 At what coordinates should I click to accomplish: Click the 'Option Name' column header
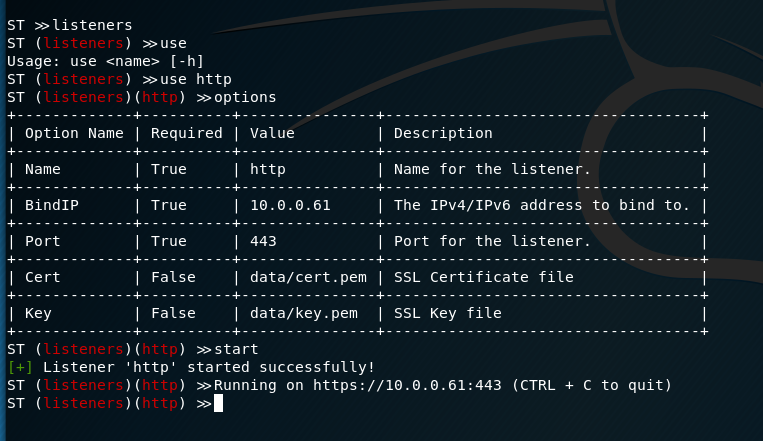point(74,133)
